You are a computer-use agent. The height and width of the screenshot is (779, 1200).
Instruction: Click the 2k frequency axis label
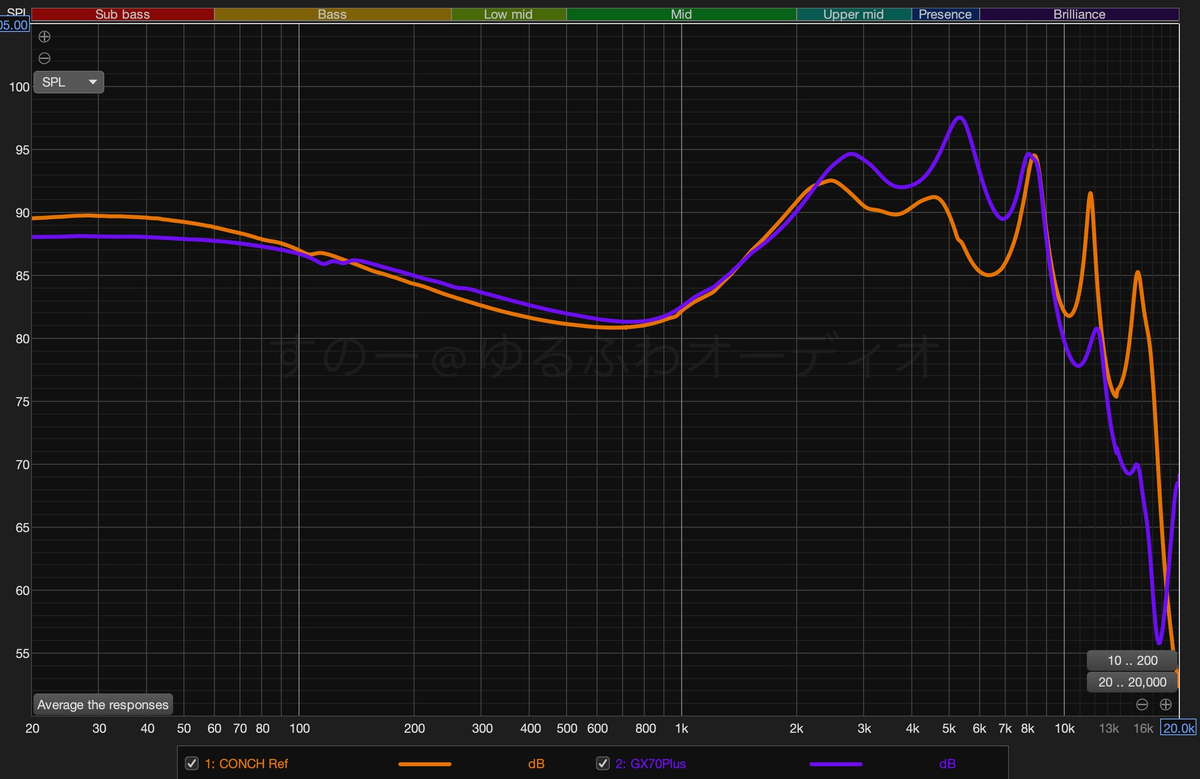tap(797, 728)
